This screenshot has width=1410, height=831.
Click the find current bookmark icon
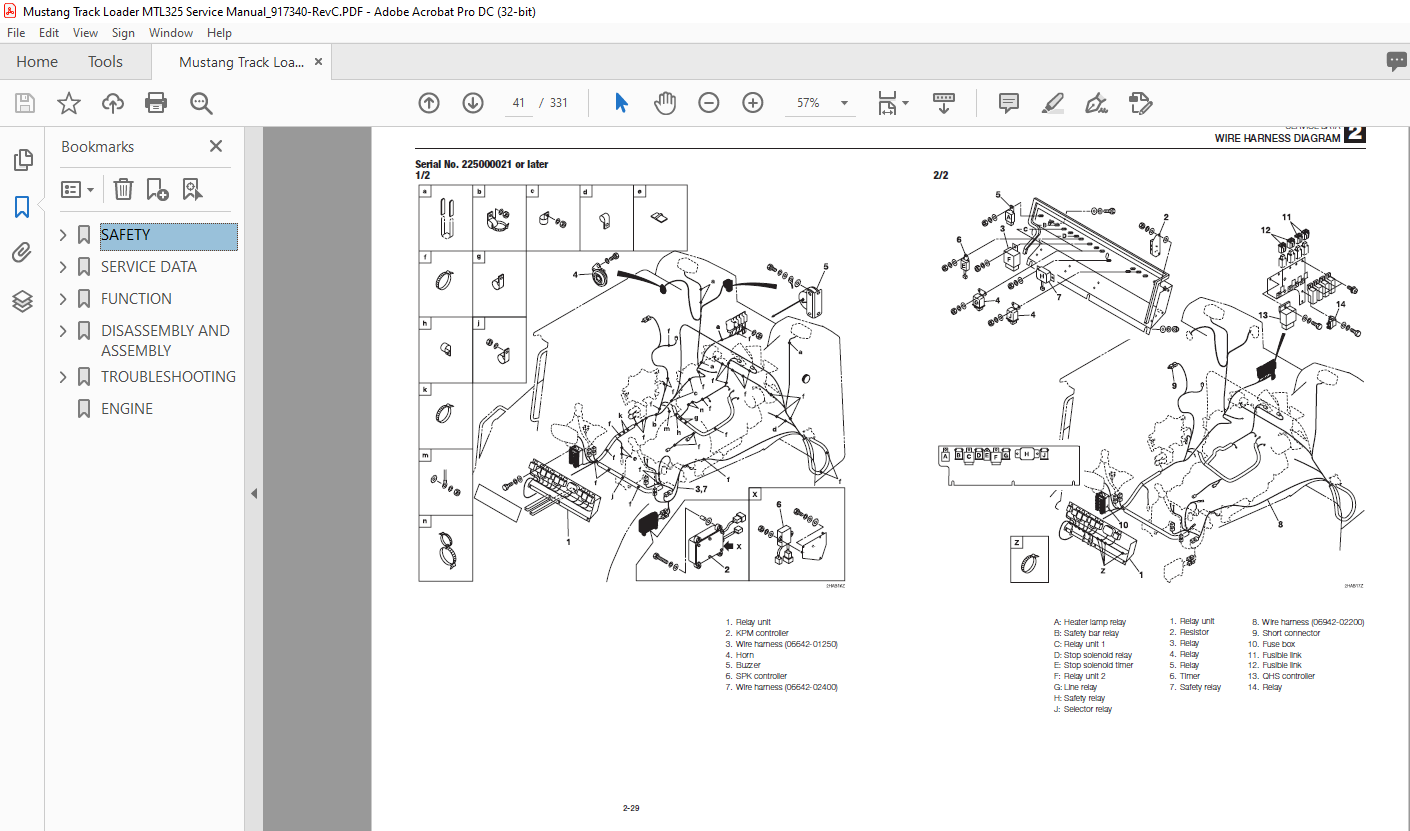point(192,189)
